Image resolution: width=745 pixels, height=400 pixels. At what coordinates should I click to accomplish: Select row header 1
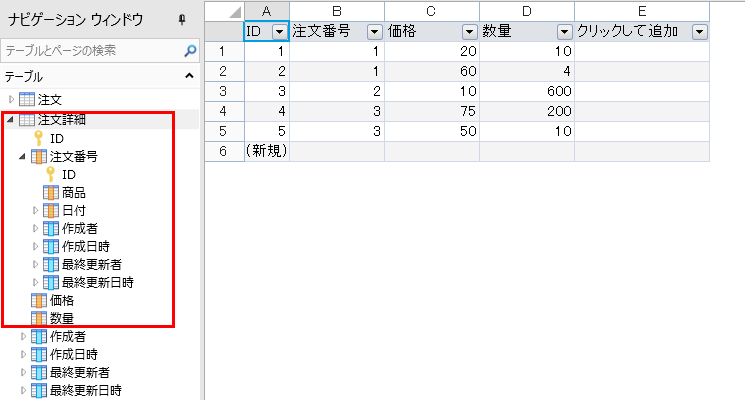(224, 51)
